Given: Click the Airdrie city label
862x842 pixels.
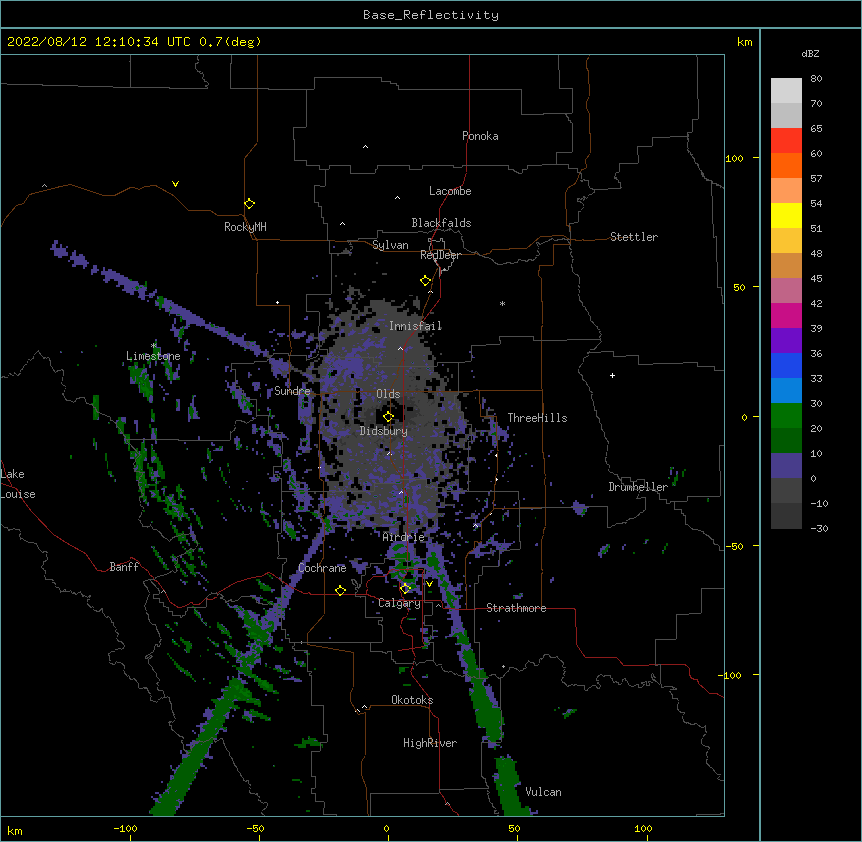Looking at the screenshot, I should point(404,537).
